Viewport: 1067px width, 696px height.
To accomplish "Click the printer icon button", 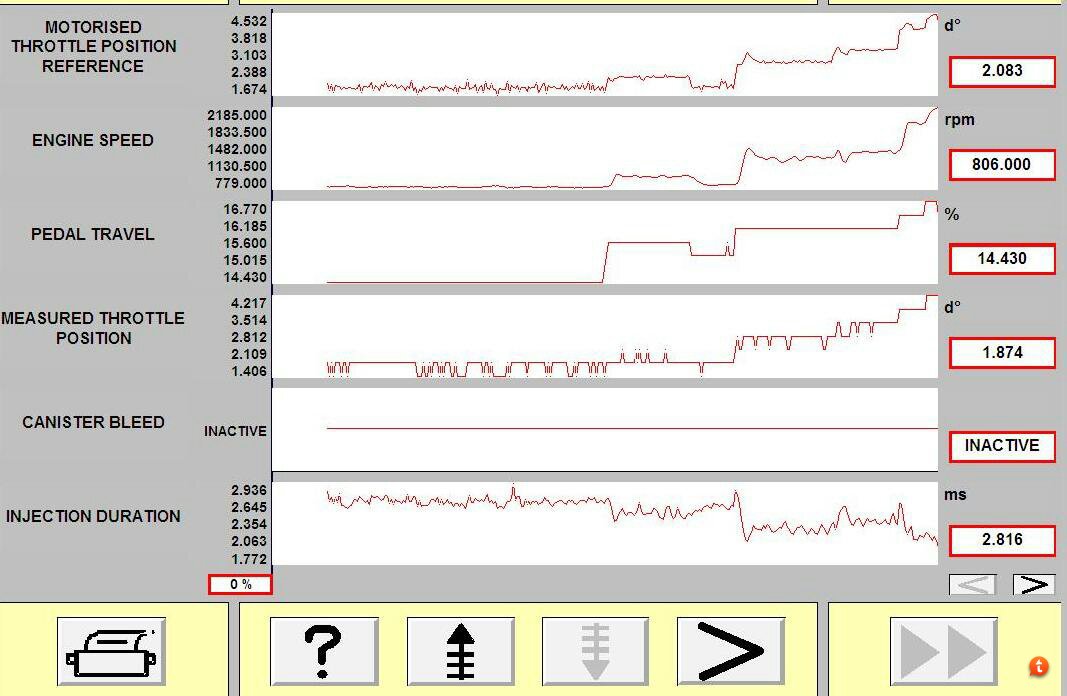I will point(111,651).
